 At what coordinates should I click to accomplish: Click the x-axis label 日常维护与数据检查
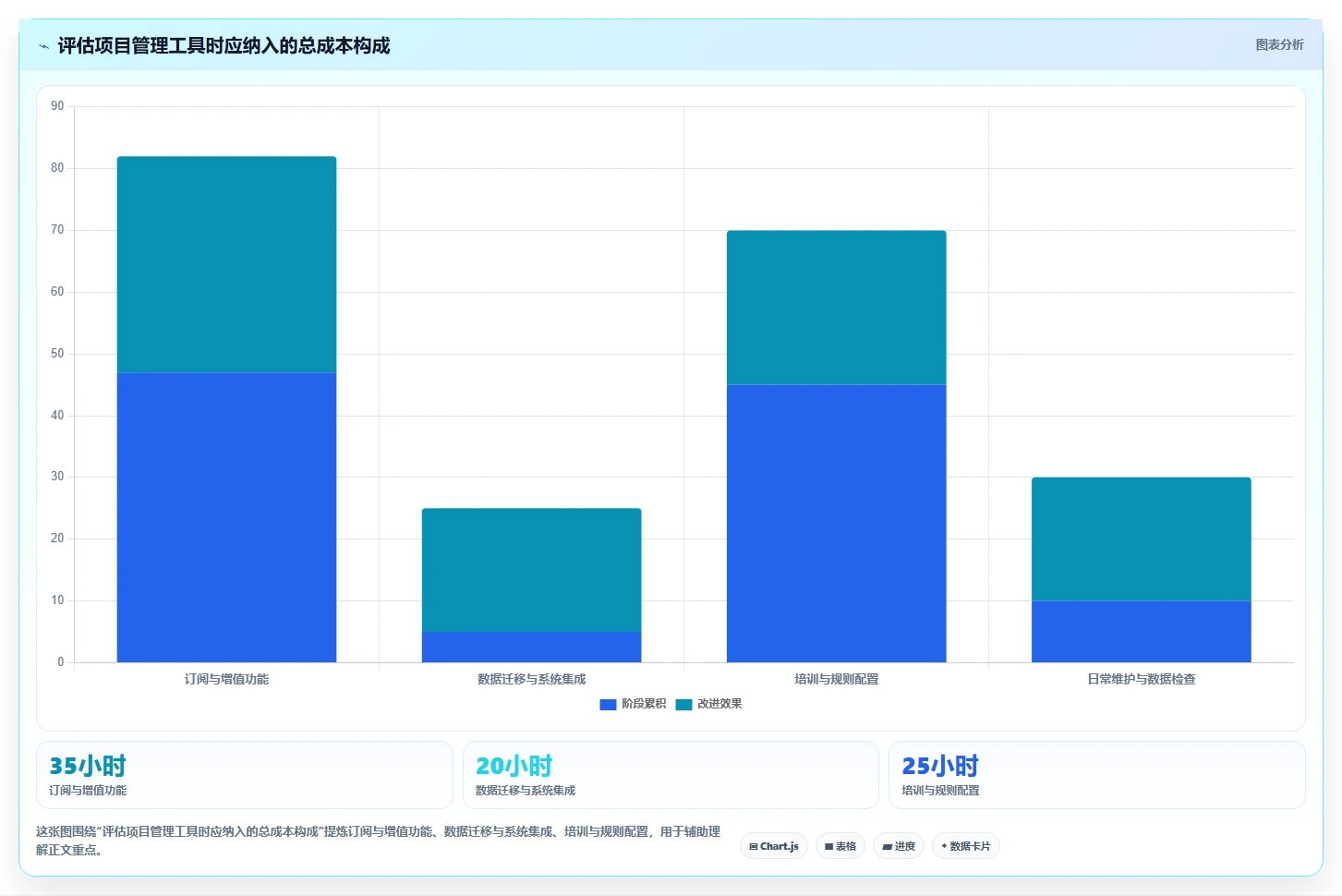click(x=1142, y=679)
